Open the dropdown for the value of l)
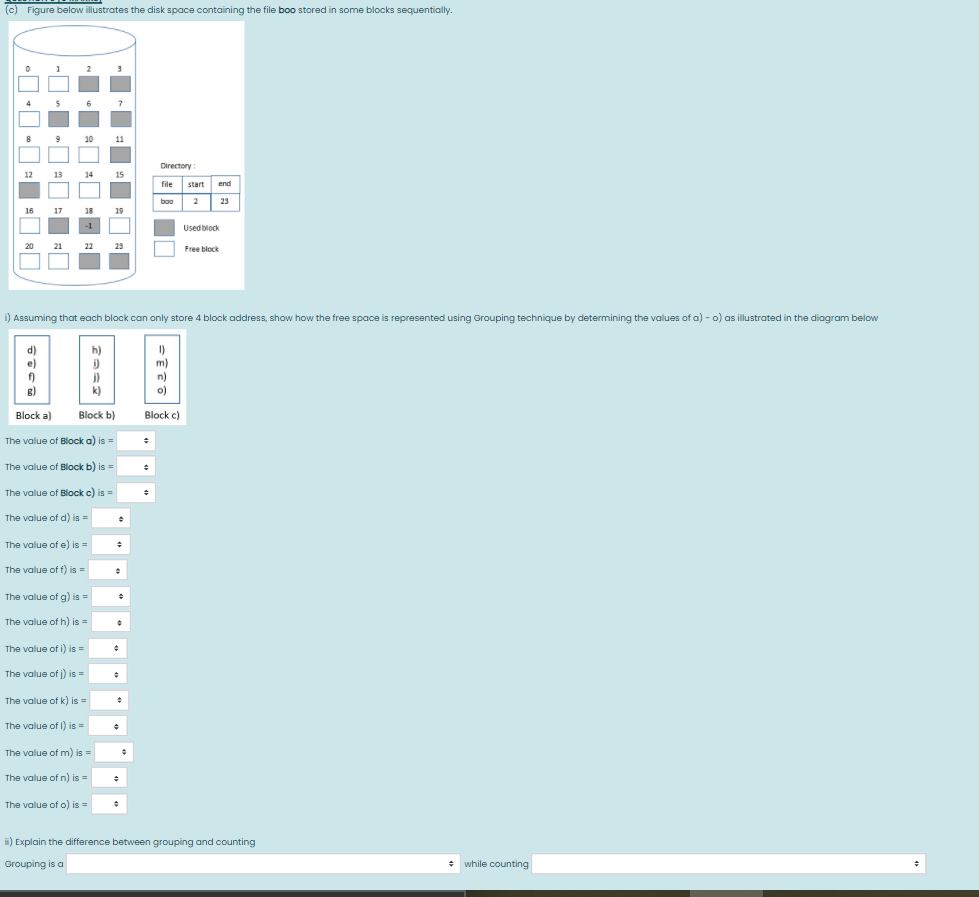The width and height of the screenshot is (979, 897). point(107,726)
